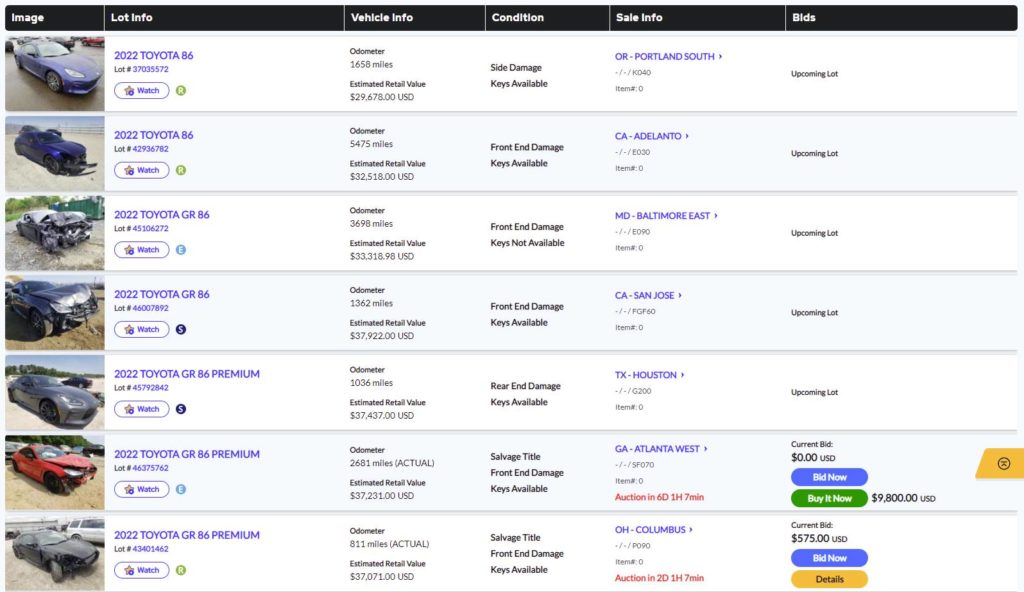Click Bid Now for Columbus lot
Screen dimensions: 1024x592
(829, 558)
